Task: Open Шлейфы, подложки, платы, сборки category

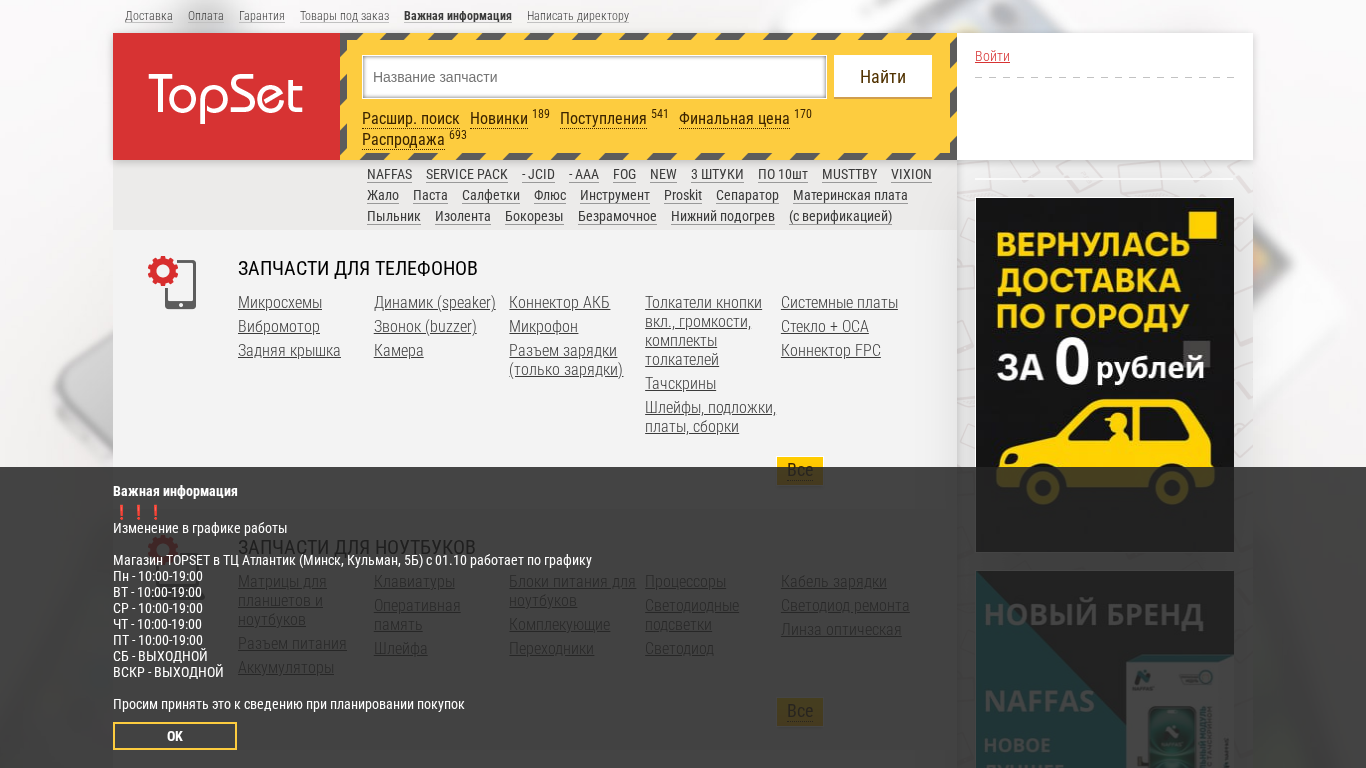Action: pos(710,417)
